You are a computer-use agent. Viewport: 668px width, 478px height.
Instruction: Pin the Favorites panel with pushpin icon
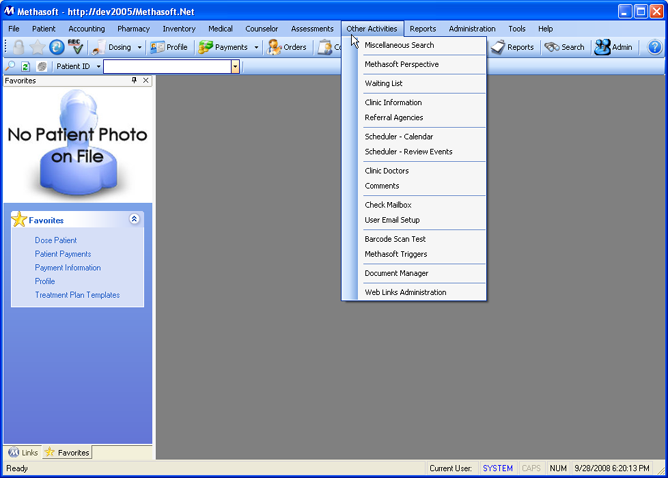pos(134,80)
